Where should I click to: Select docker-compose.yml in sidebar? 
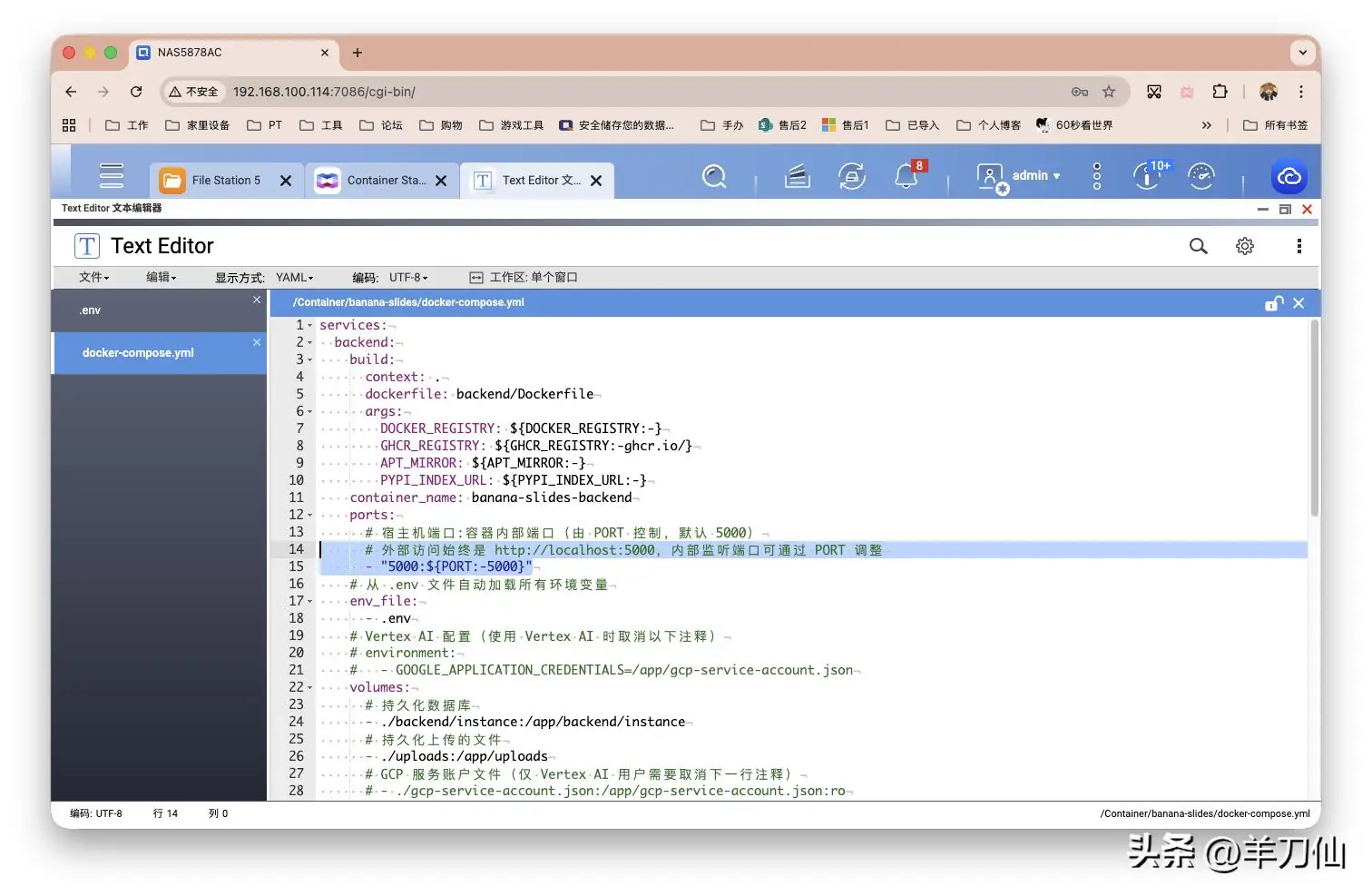tap(159, 353)
